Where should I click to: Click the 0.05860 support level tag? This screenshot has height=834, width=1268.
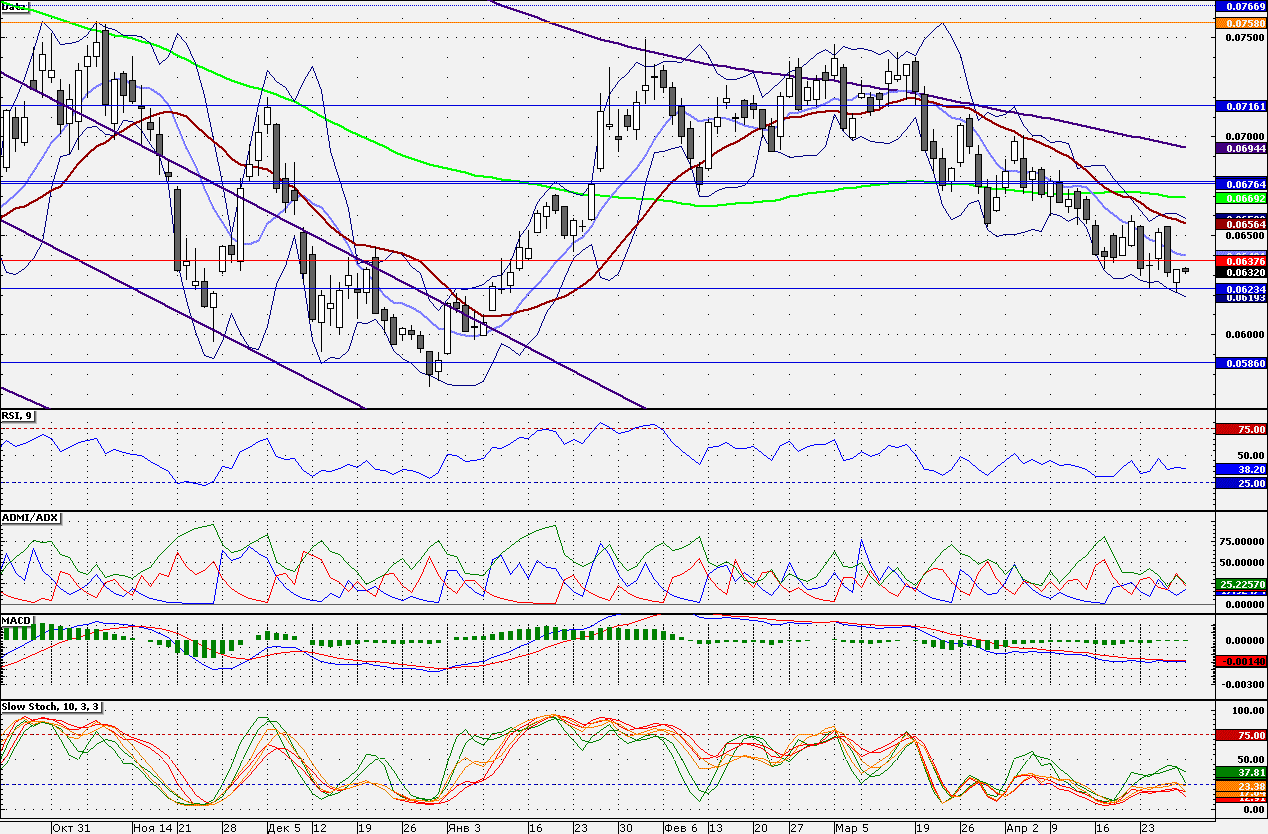[1241, 363]
